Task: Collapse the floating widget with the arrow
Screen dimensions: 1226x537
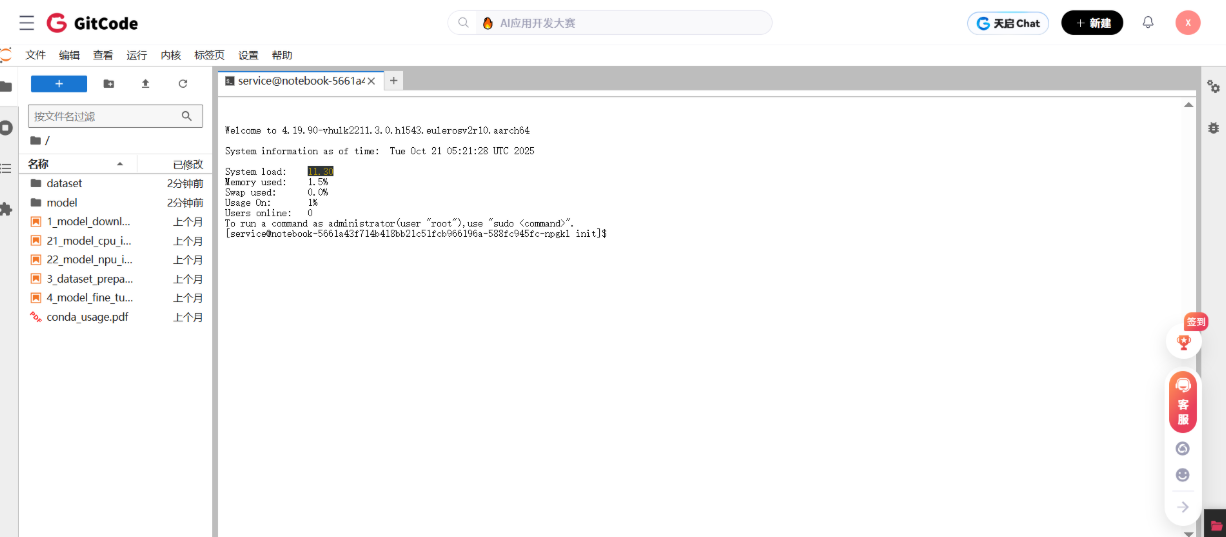Action: click(1183, 507)
